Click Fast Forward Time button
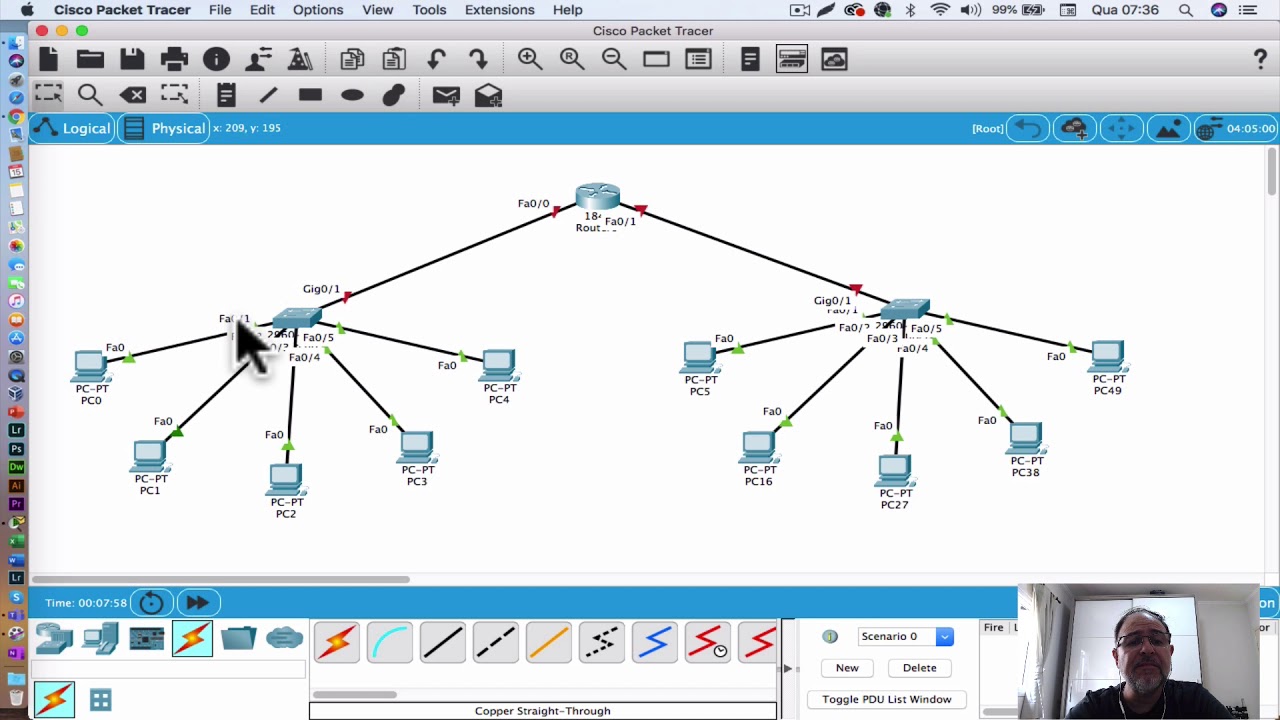Viewport: 1280px width, 720px height. point(197,603)
